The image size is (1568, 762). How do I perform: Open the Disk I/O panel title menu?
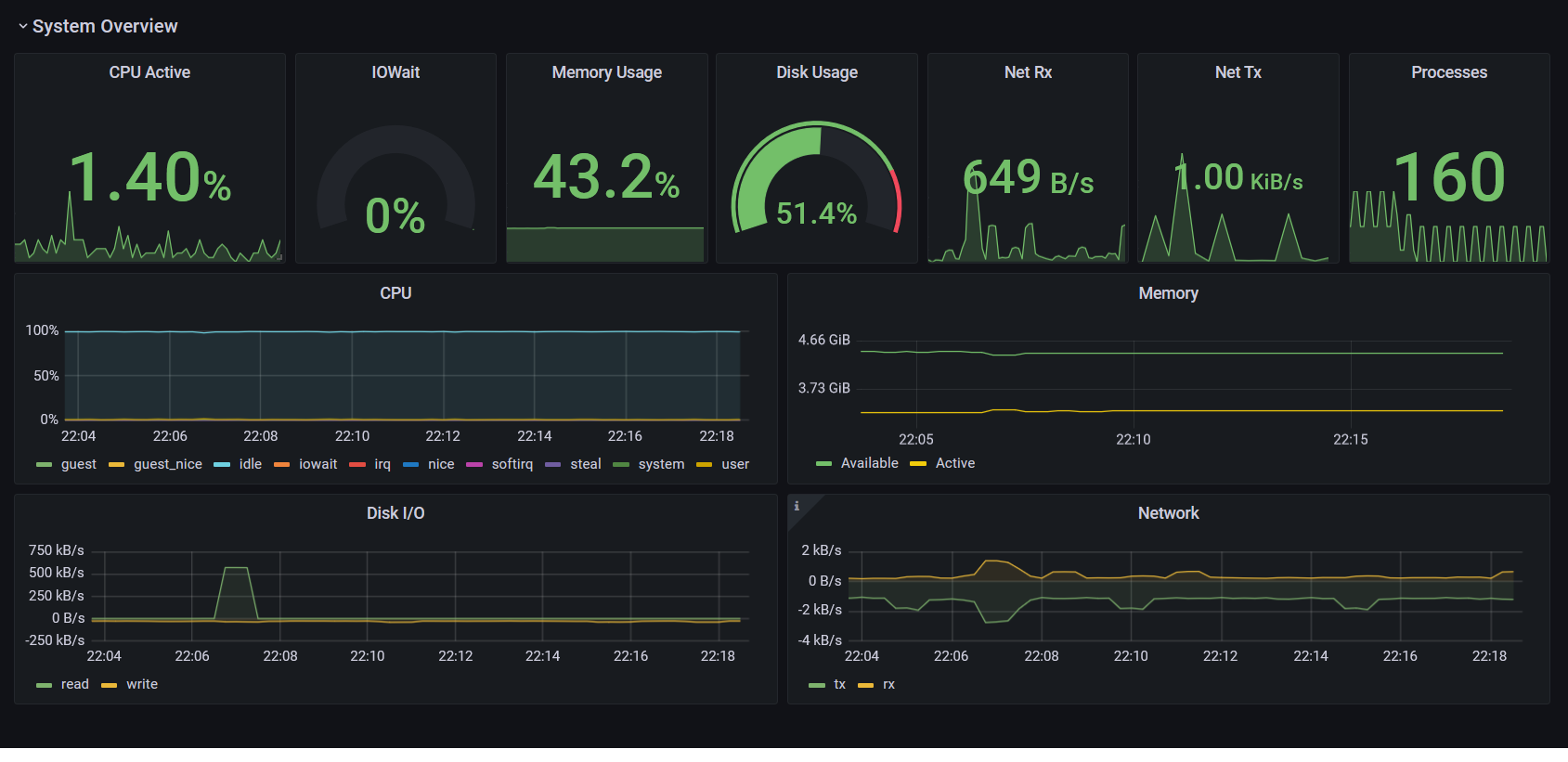pos(395,513)
